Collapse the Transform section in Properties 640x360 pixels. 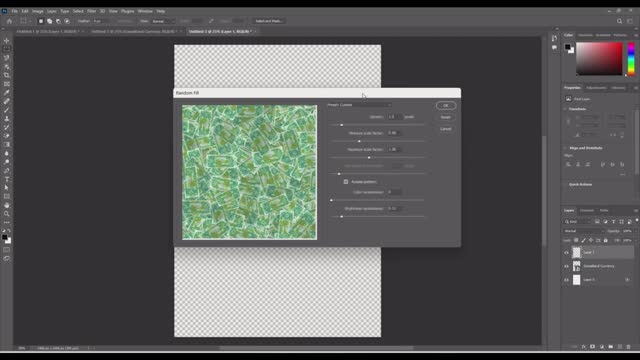pyautogui.click(x=565, y=109)
